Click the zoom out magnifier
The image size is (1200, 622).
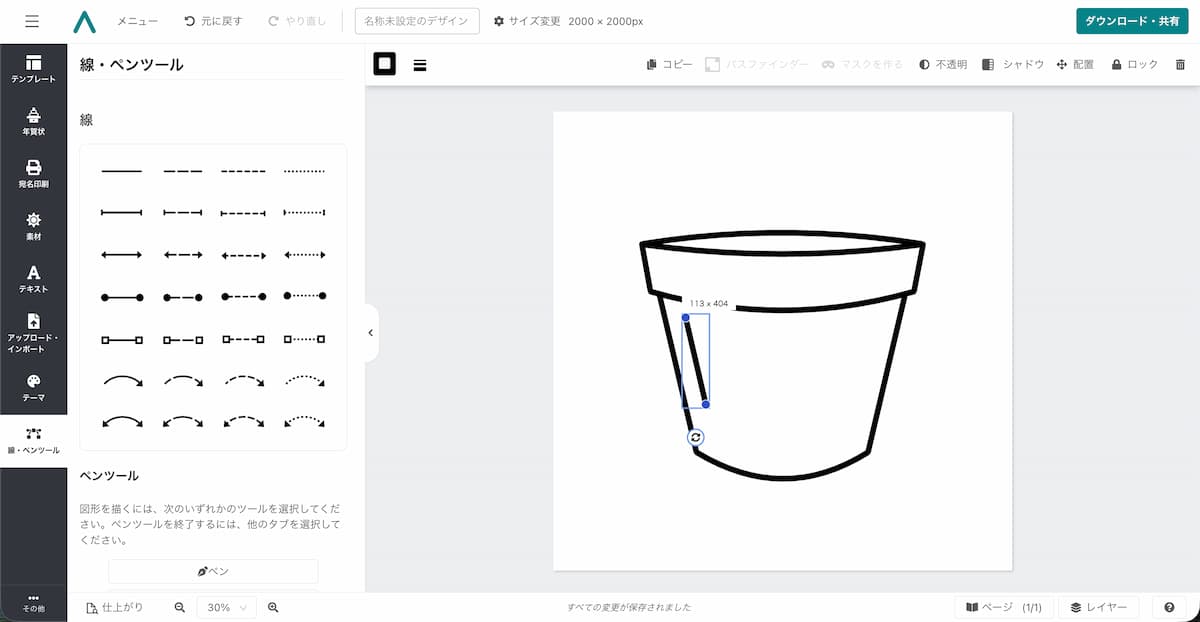pos(180,607)
